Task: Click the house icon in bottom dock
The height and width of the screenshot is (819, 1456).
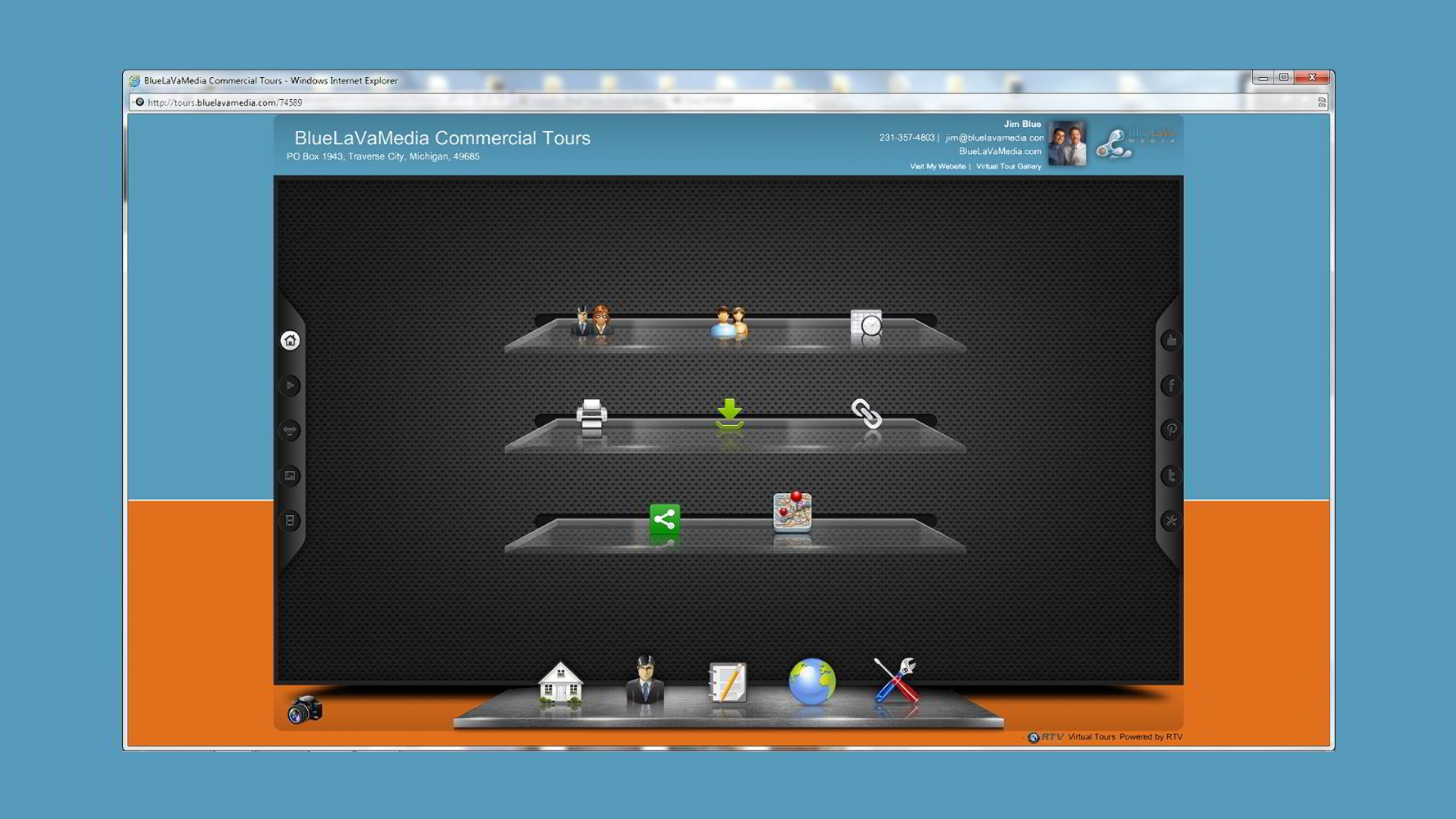Action: [x=560, y=683]
